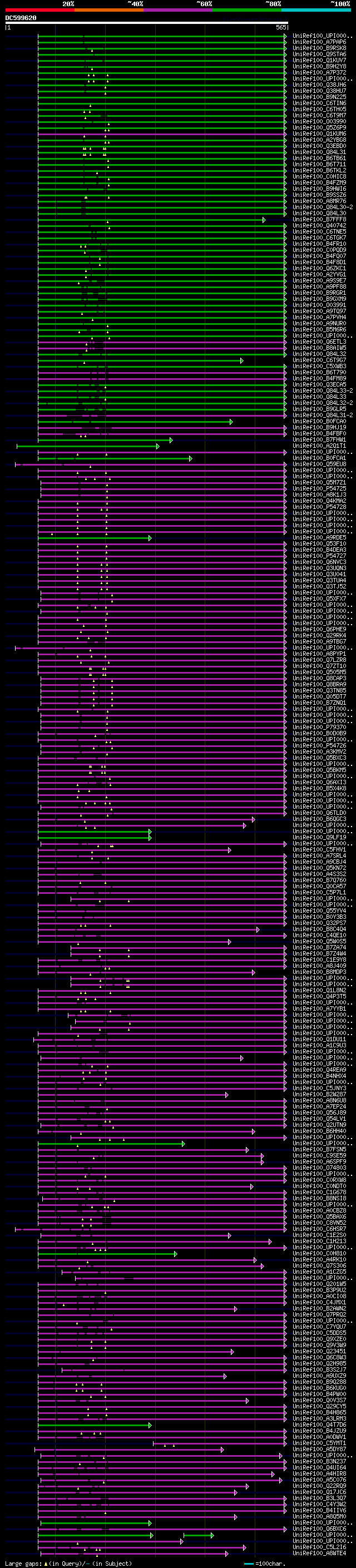The width and height of the screenshot is (356, 1568).
Task: Open hit UniRef100_B9RSK8
Action: pos(319,48)
